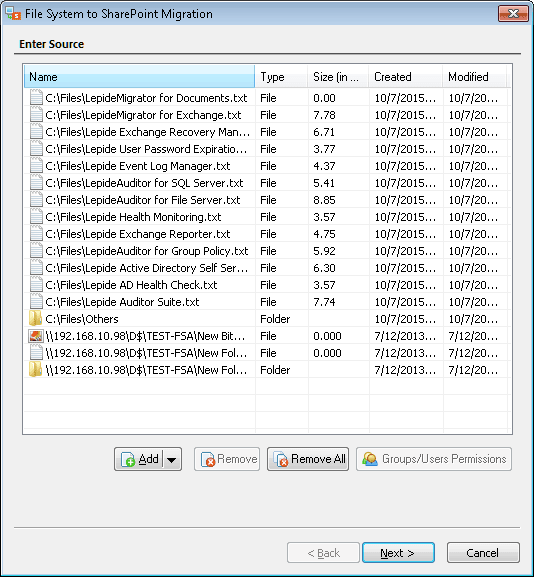Sort by the Modified column header

pyautogui.click(x=474, y=77)
